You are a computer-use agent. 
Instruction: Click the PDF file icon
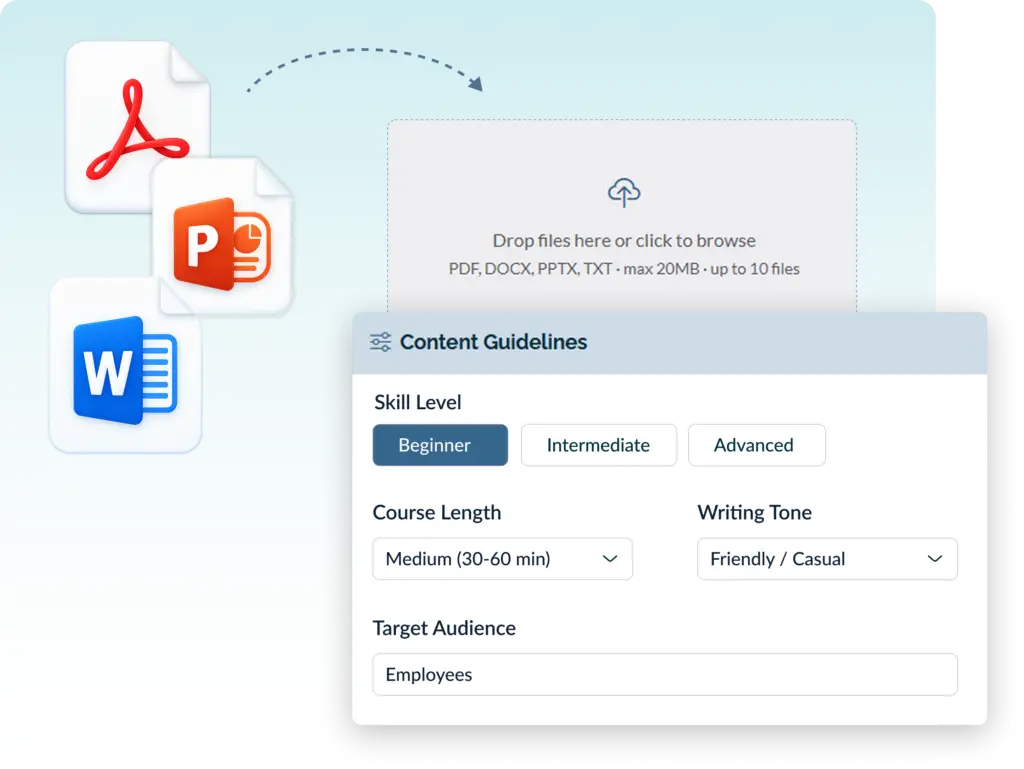138,127
